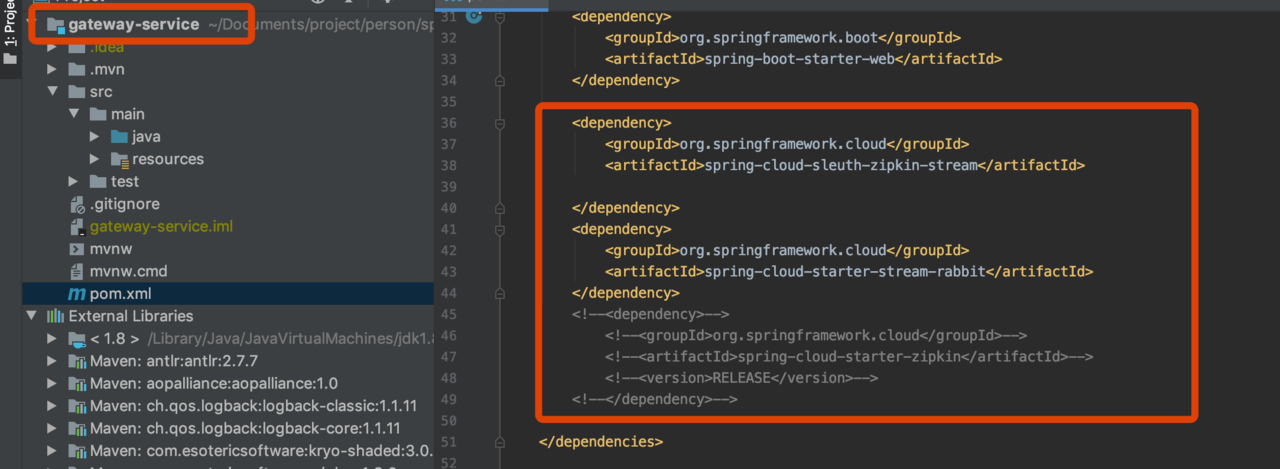Click the resources folder icon

[x=119, y=159]
